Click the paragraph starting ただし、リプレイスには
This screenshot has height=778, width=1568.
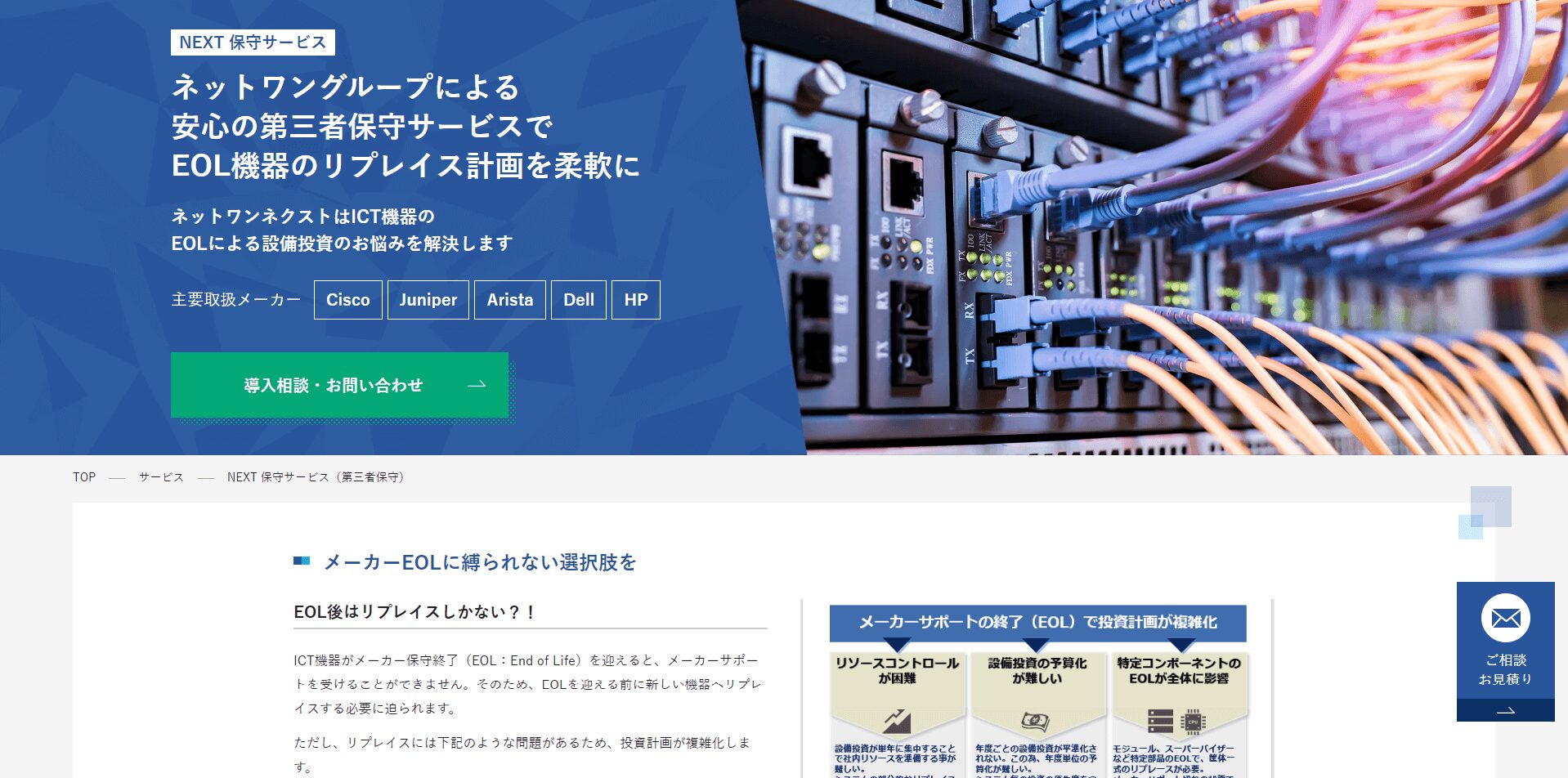pyautogui.click(x=522, y=754)
